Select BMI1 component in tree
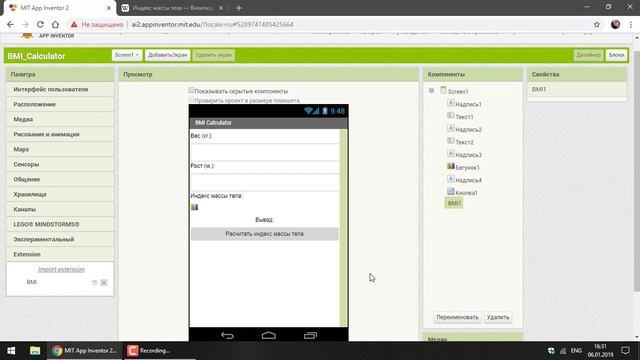640x360 pixels. pos(454,203)
